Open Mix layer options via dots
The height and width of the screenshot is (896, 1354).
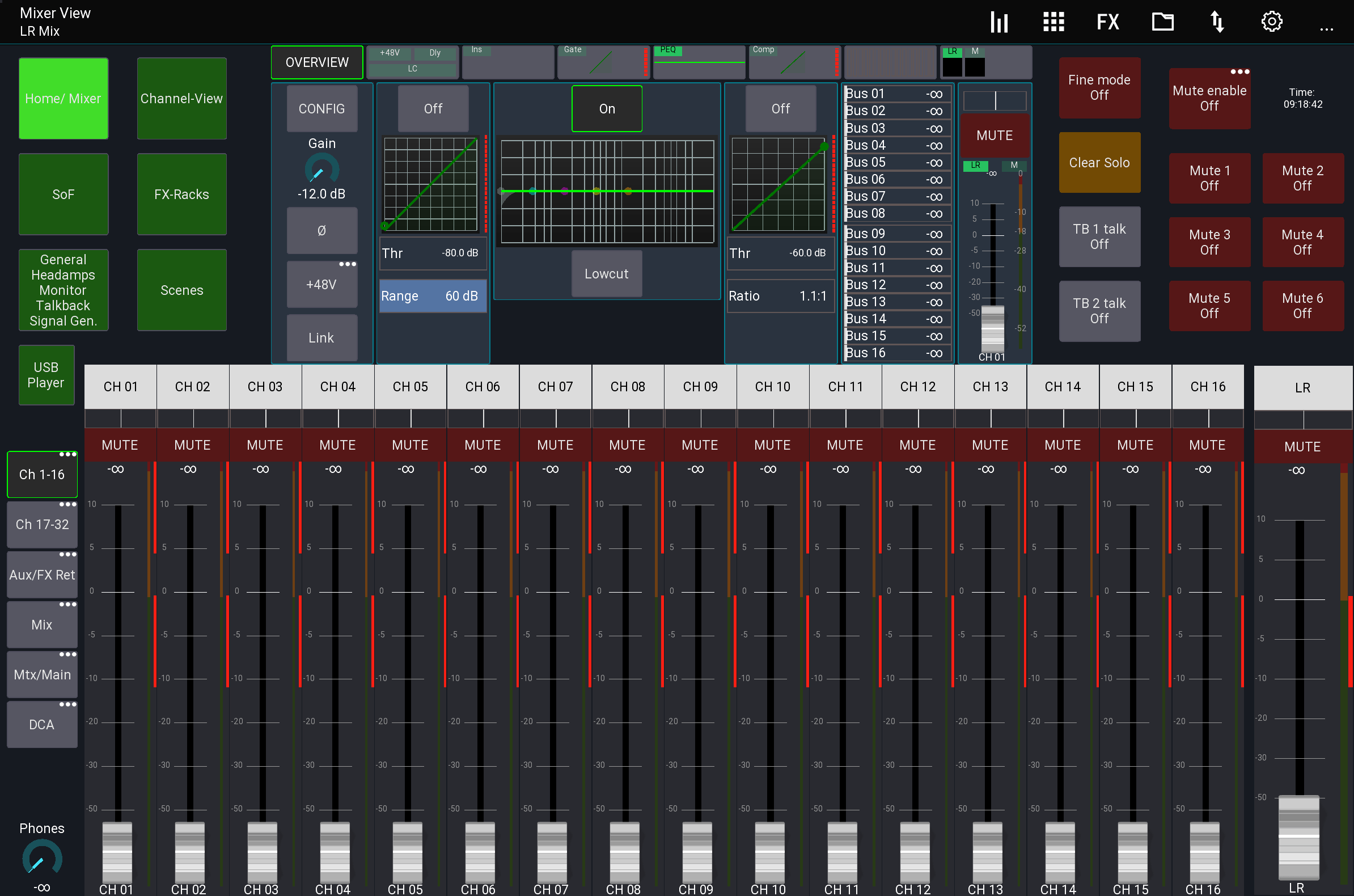pos(69,604)
